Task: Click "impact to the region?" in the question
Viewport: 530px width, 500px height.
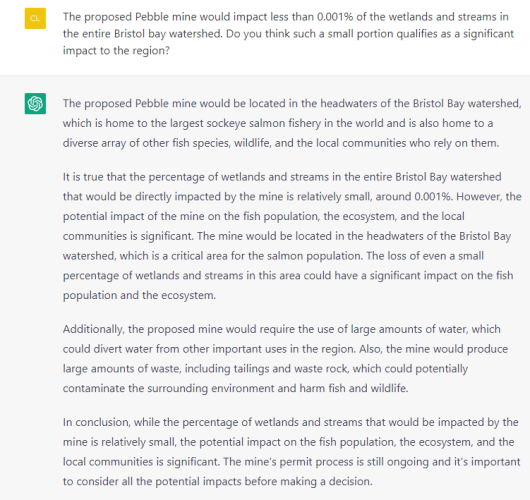Action: pyautogui.click(x=116, y=51)
